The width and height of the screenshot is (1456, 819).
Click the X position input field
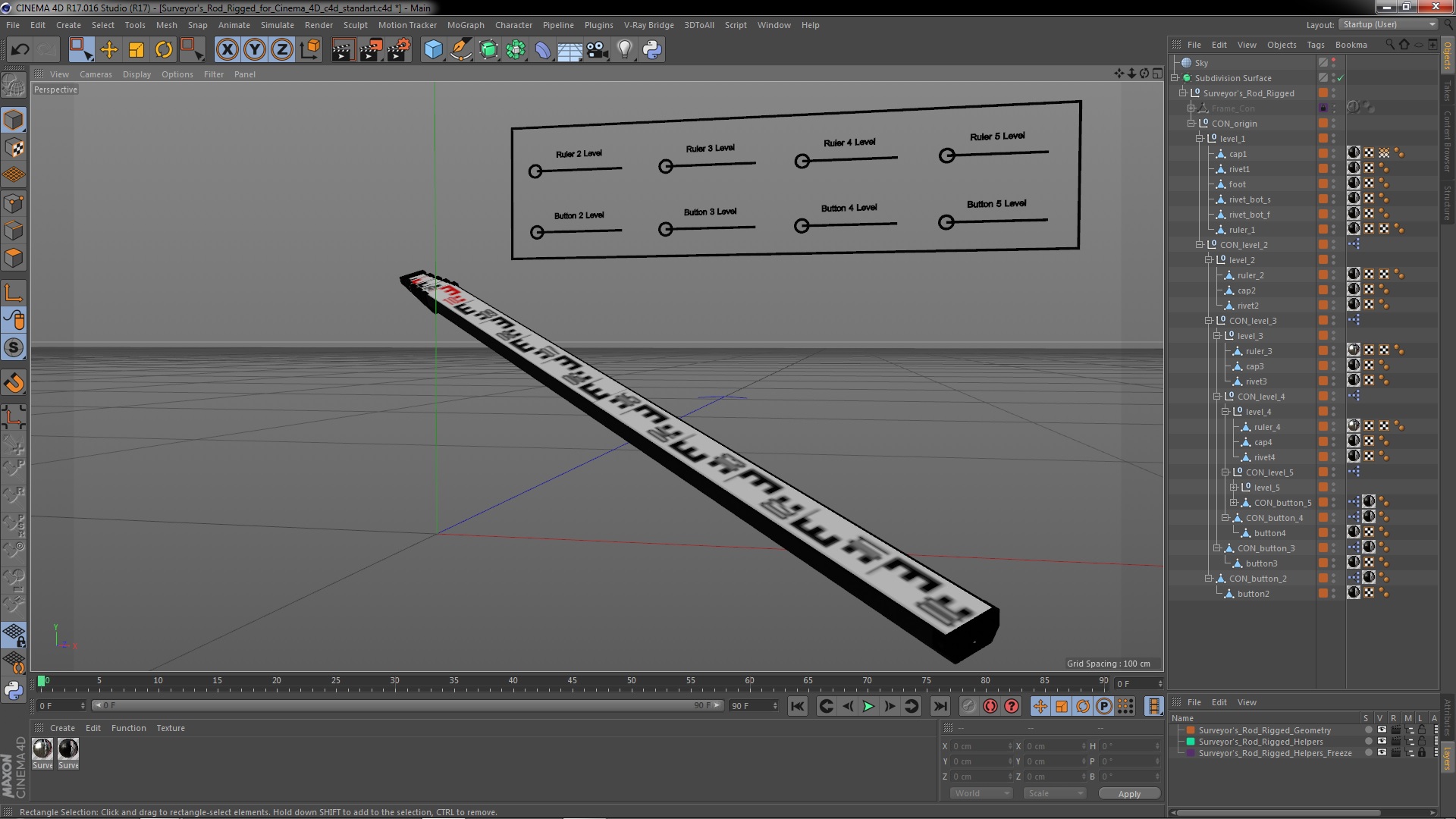click(982, 746)
